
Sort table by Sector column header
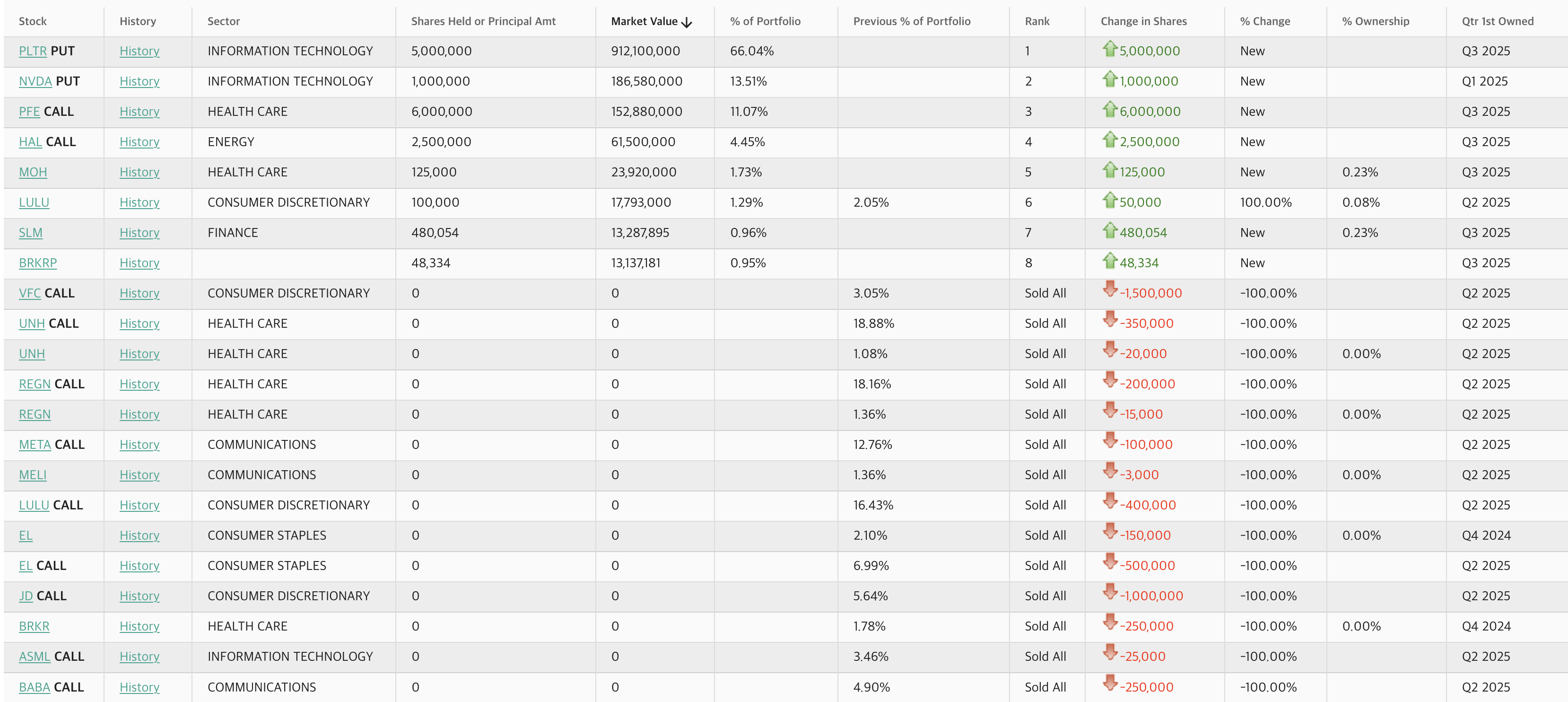tap(223, 21)
